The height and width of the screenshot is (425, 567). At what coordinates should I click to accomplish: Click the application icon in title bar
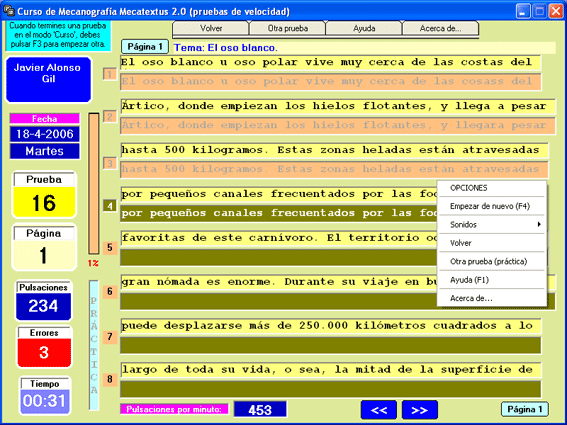point(8,11)
